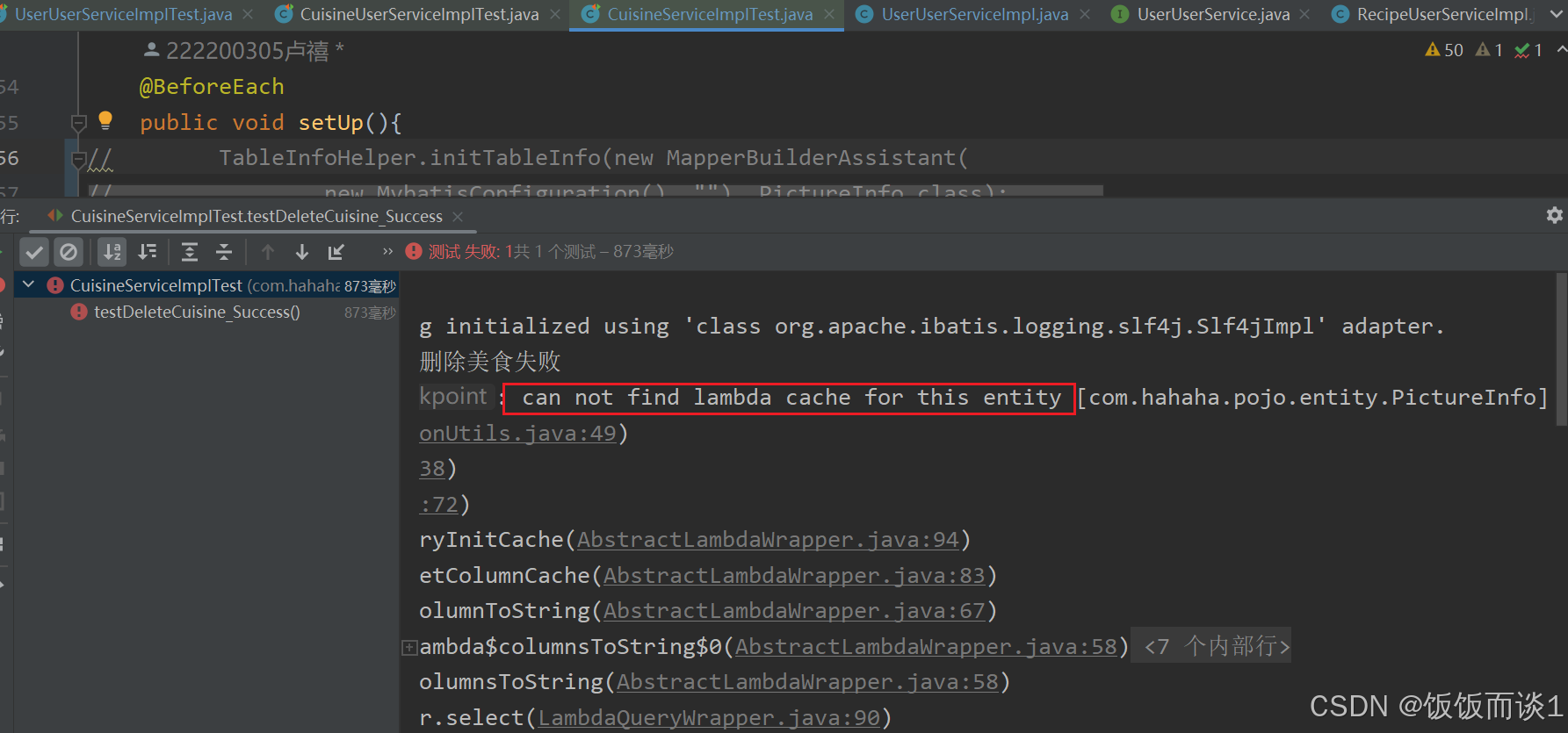This screenshot has width=1568, height=733.
Task: Open LambdaQueryWrapper.java:90 link
Action: click(709, 718)
